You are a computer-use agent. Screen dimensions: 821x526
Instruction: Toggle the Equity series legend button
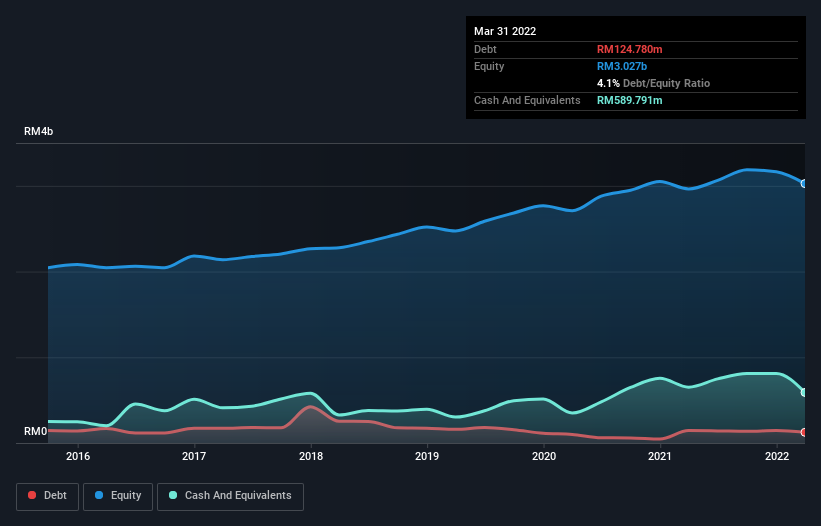[x=118, y=496]
